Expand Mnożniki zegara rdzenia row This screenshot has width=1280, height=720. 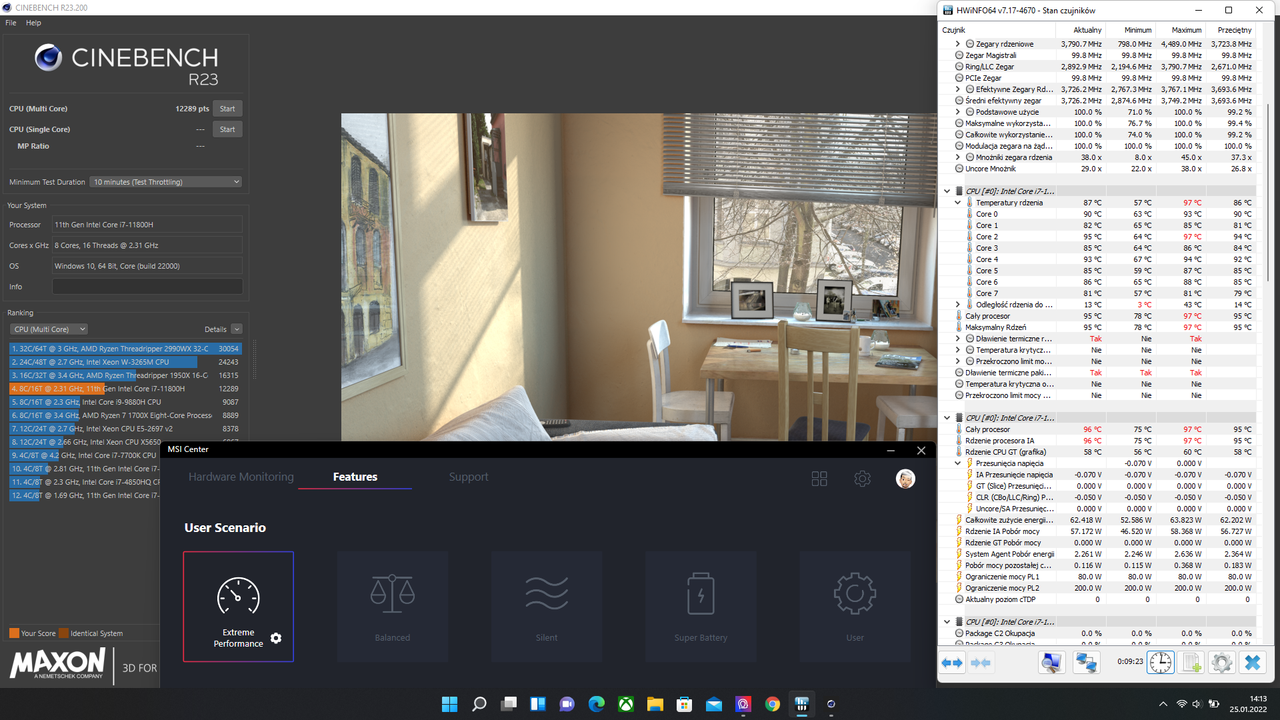(958, 157)
